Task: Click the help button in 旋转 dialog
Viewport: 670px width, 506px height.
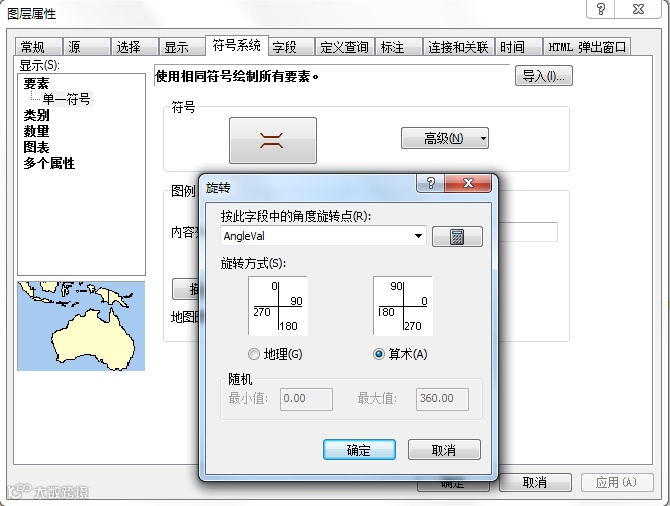Action: [x=430, y=183]
